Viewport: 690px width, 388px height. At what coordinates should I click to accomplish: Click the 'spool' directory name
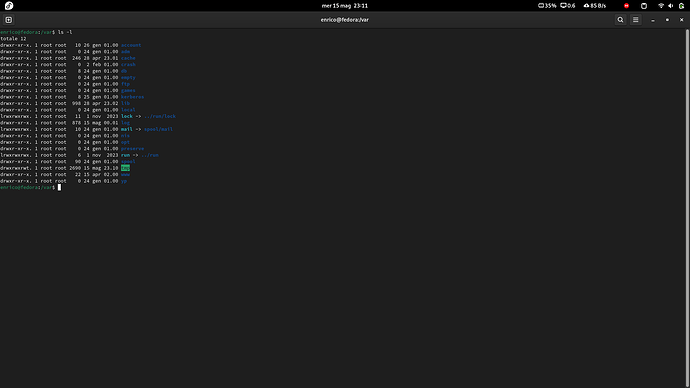pyautogui.click(x=128, y=161)
